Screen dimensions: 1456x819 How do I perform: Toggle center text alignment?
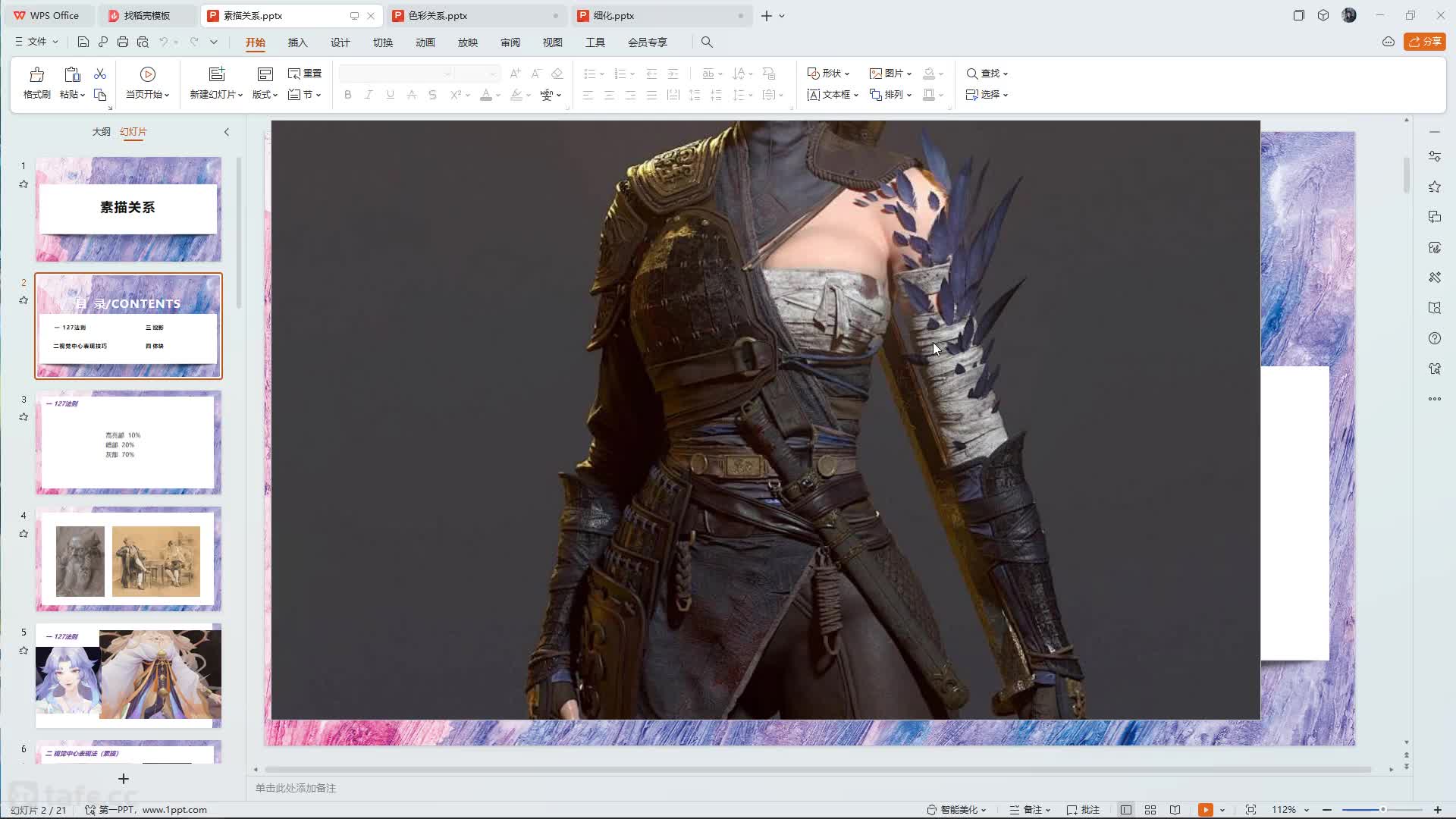[x=609, y=95]
